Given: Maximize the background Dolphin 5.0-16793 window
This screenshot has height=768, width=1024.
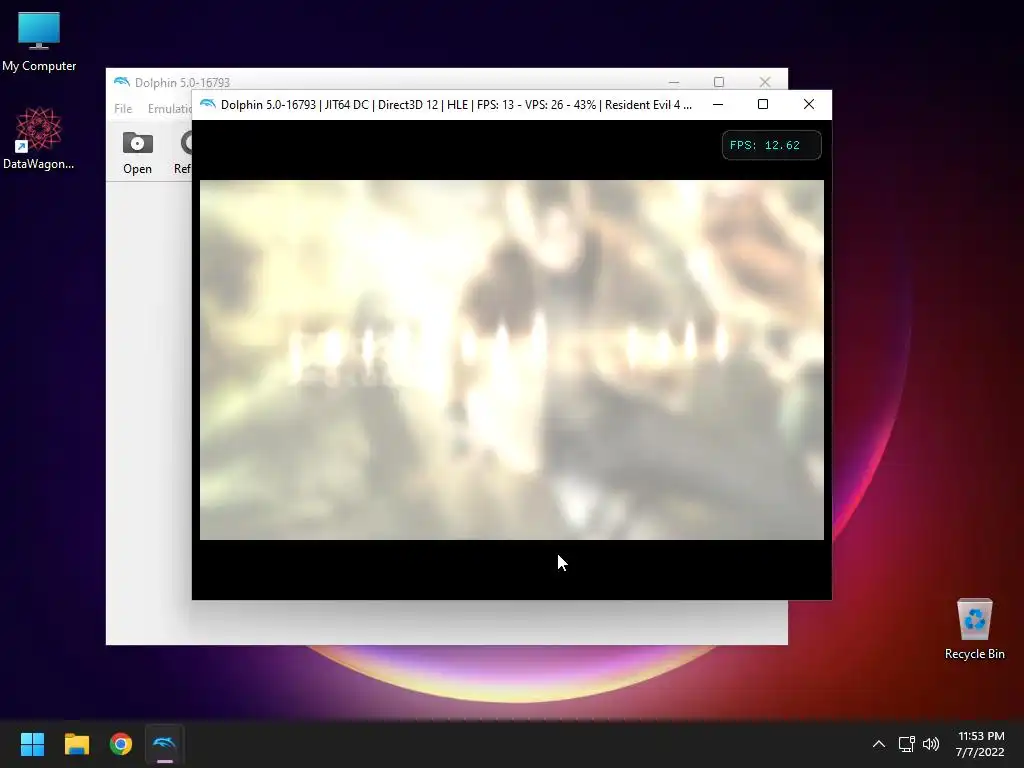Looking at the screenshot, I should coord(719,82).
